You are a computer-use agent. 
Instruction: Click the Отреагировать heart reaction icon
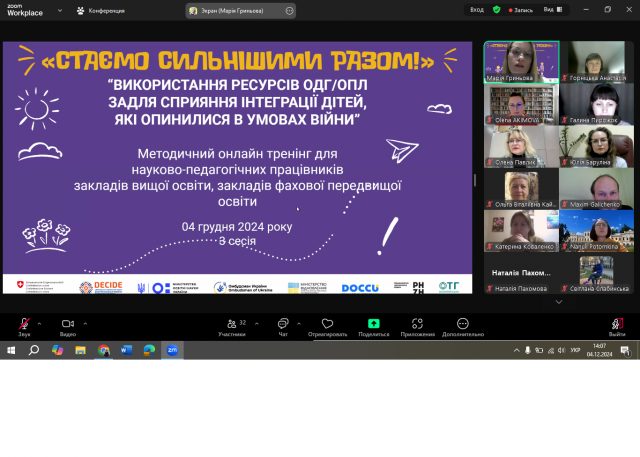coord(327,324)
